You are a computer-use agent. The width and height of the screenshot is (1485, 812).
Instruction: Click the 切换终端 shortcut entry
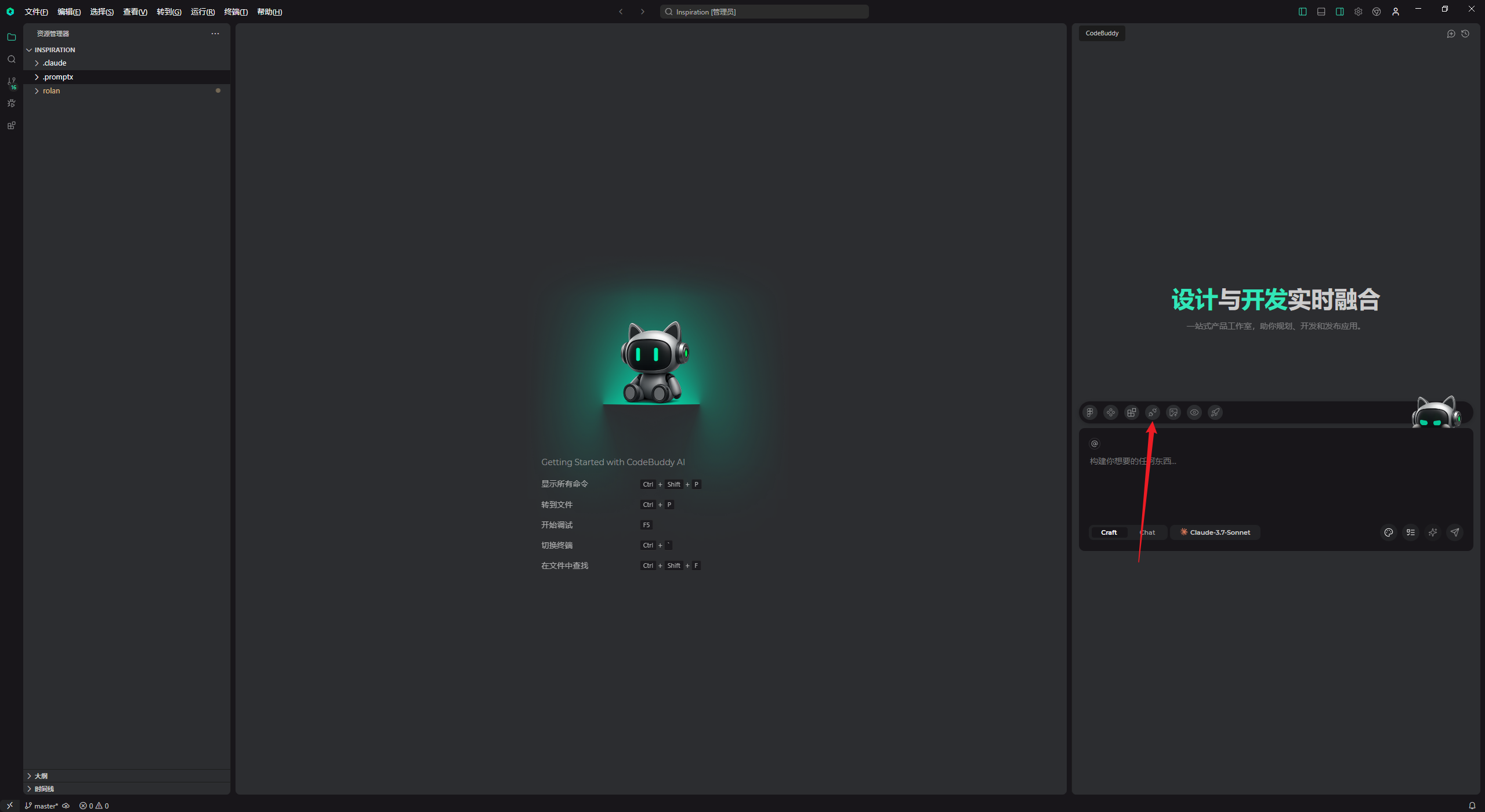(557, 545)
